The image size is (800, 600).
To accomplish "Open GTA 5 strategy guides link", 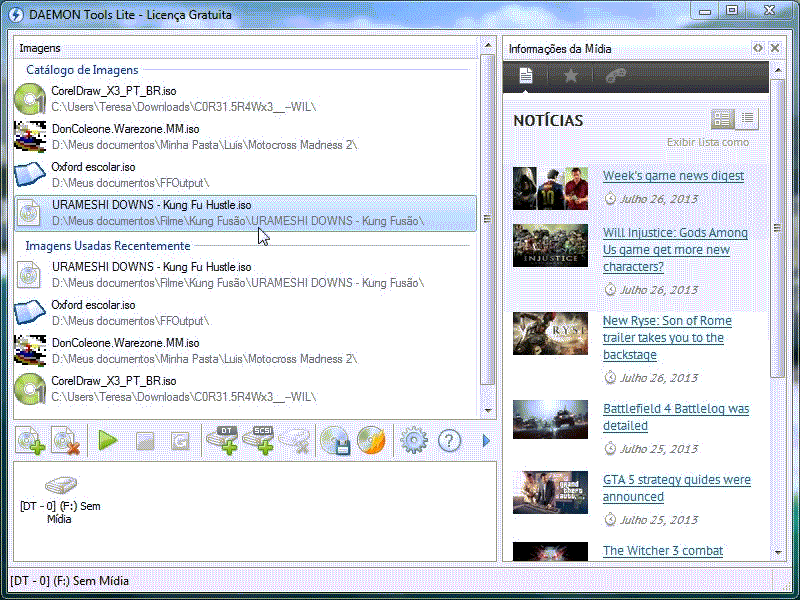I will point(677,488).
